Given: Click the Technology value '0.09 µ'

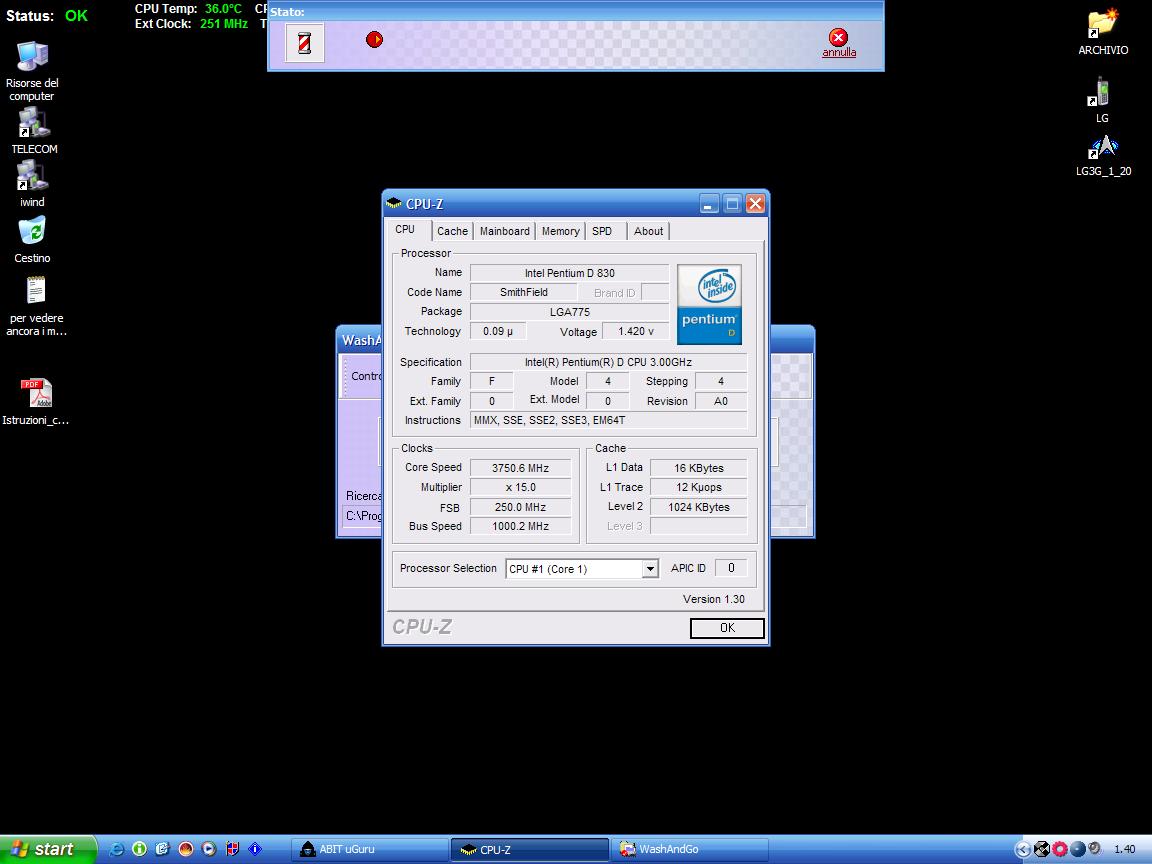Looking at the screenshot, I should pyautogui.click(x=498, y=331).
